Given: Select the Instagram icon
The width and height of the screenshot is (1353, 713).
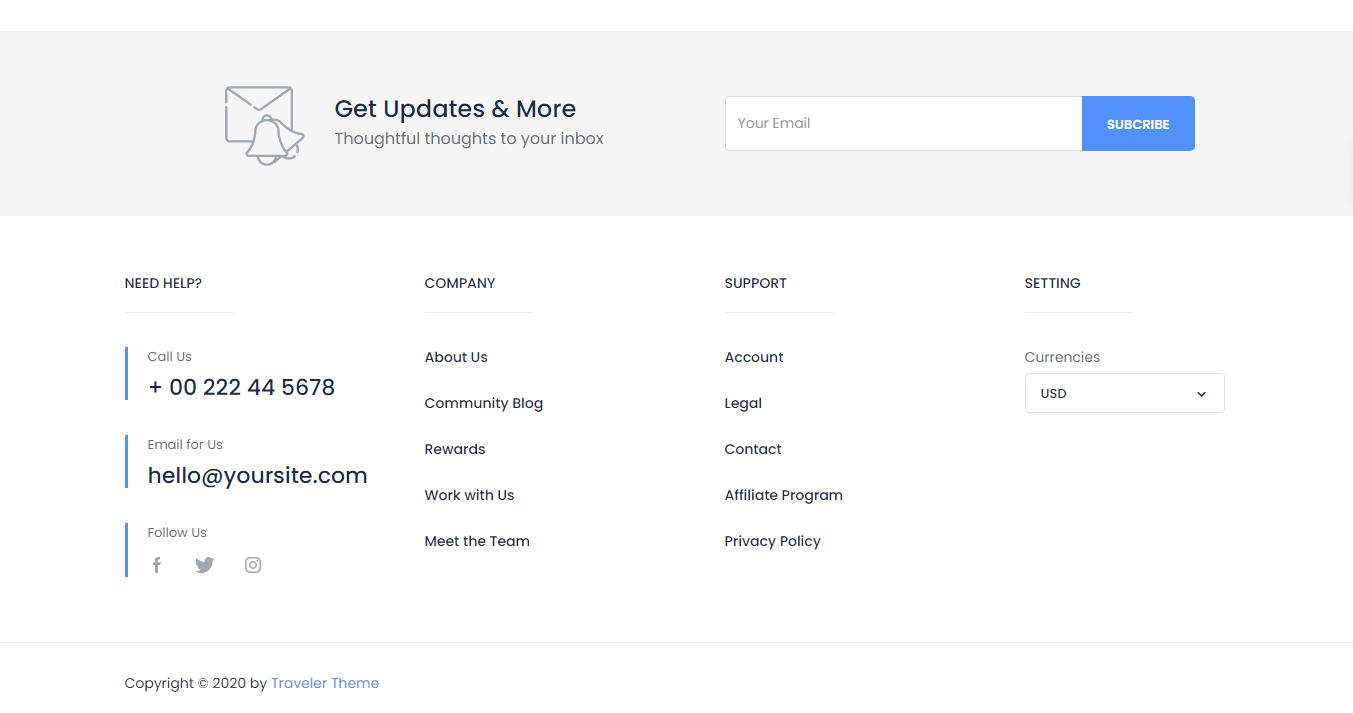Looking at the screenshot, I should 252,564.
